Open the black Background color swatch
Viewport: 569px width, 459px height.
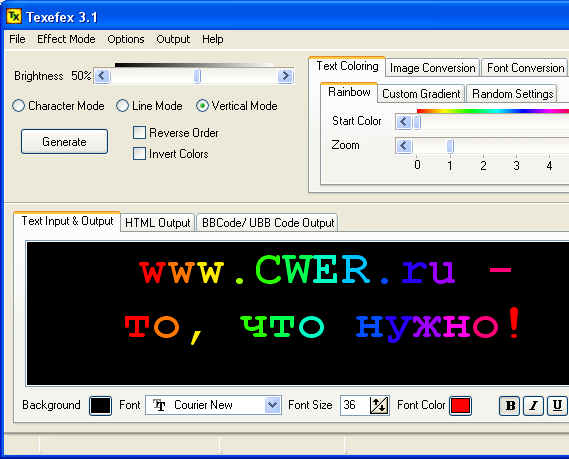(x=100, y=406)
